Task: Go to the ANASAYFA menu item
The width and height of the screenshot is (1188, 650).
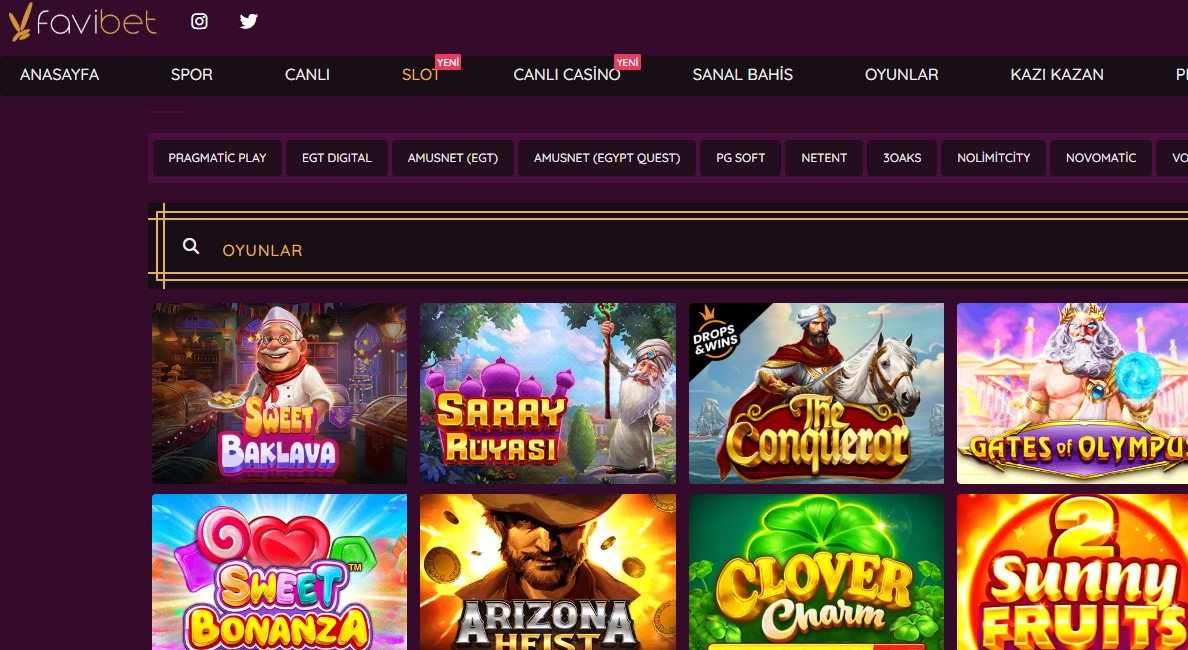Action: point(59,75)
